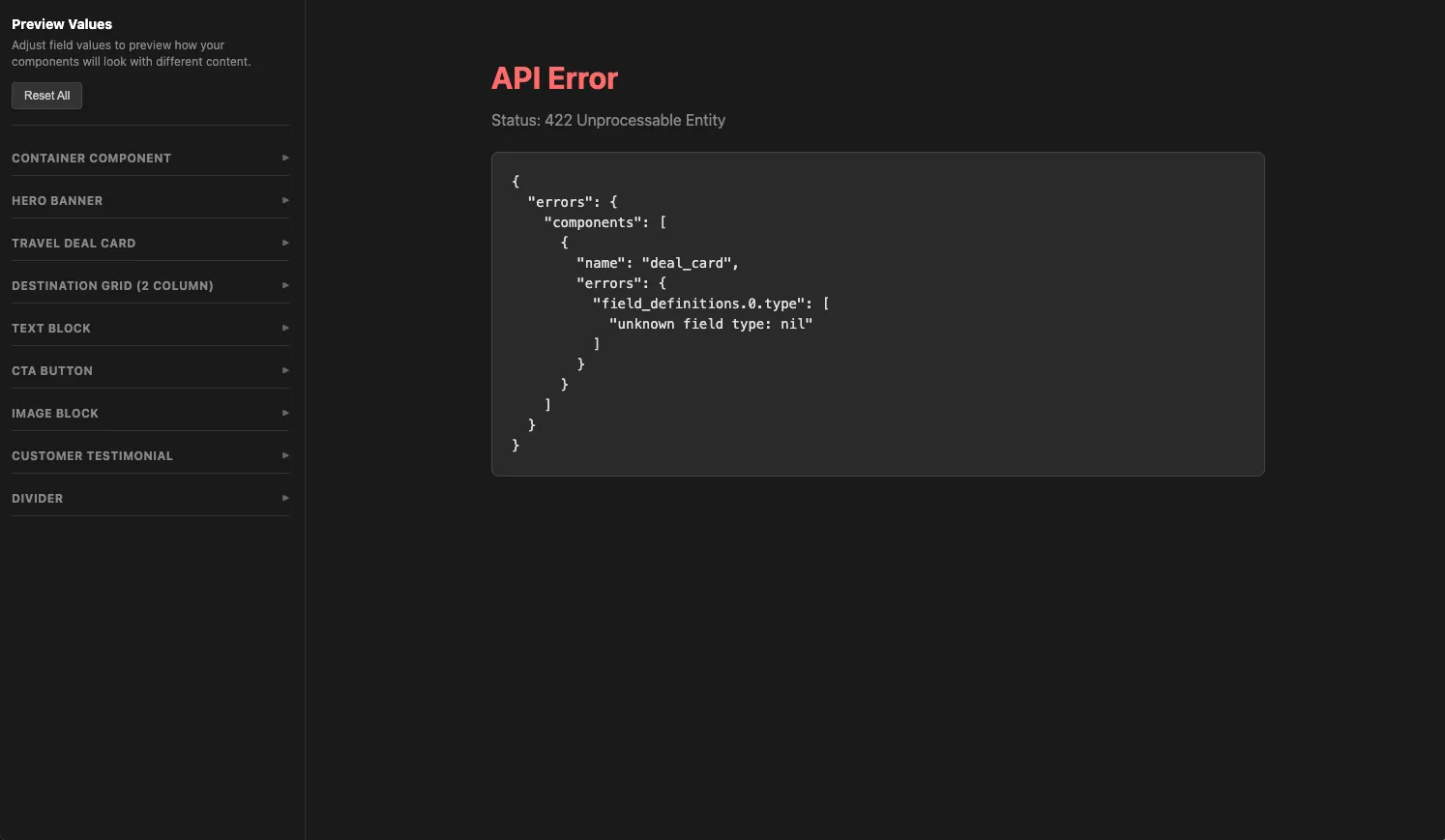The height and width of the screenshot is (840, 1445).
Task: Select the unknown field type nil message
Action: click(710, 324)
